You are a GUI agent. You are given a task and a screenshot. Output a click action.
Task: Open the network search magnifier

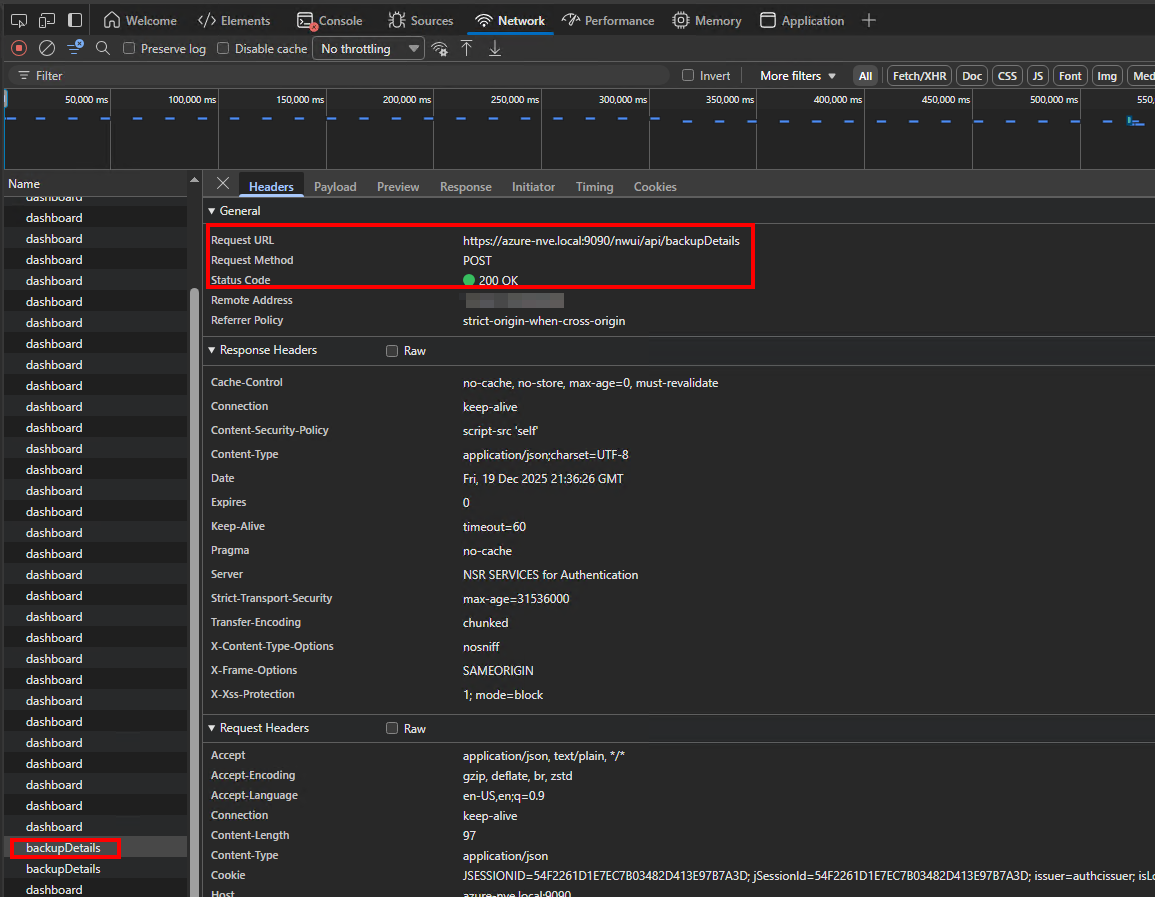[x=103, y=48]
